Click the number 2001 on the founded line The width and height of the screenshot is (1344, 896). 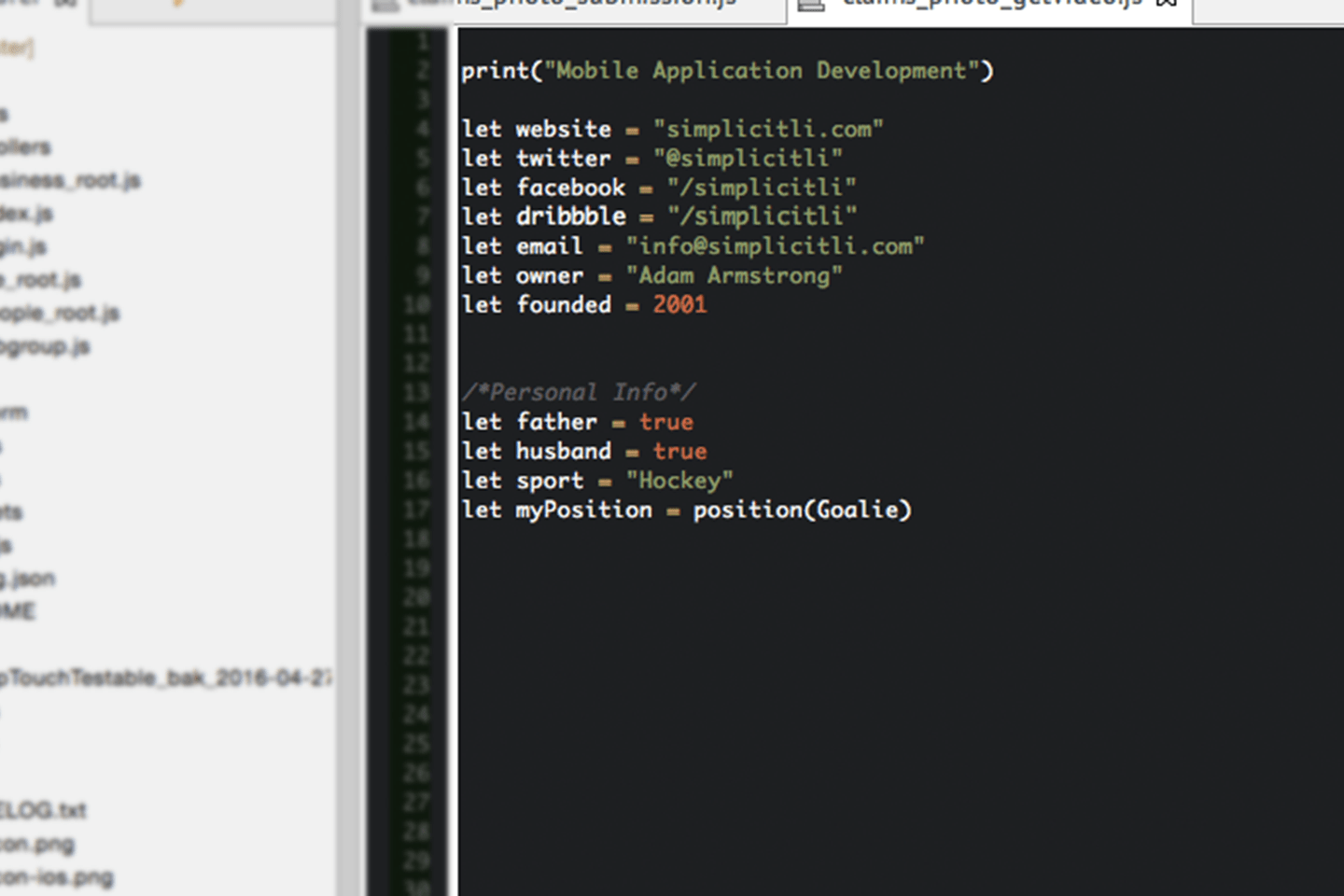(x=679, y=304)
